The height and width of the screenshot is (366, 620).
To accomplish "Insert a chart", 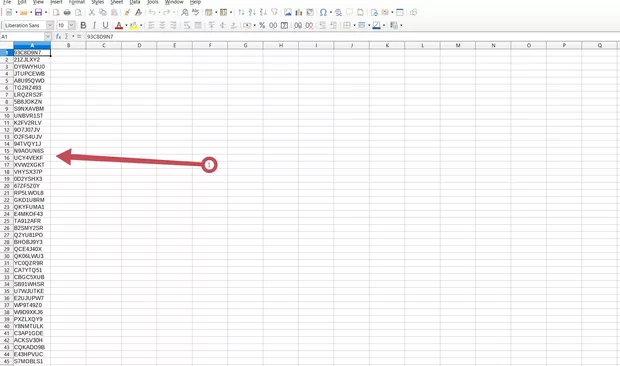I will click(299, 13).
